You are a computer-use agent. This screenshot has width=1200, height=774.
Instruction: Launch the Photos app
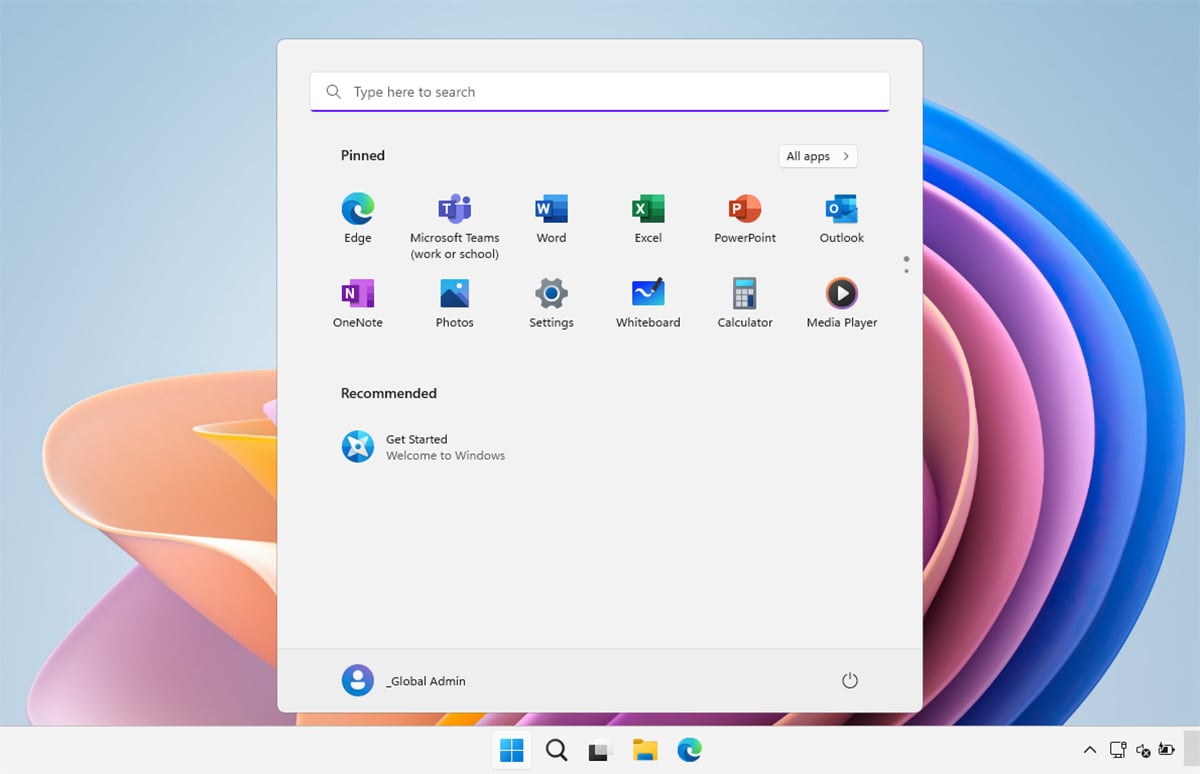tap(454, 304)
